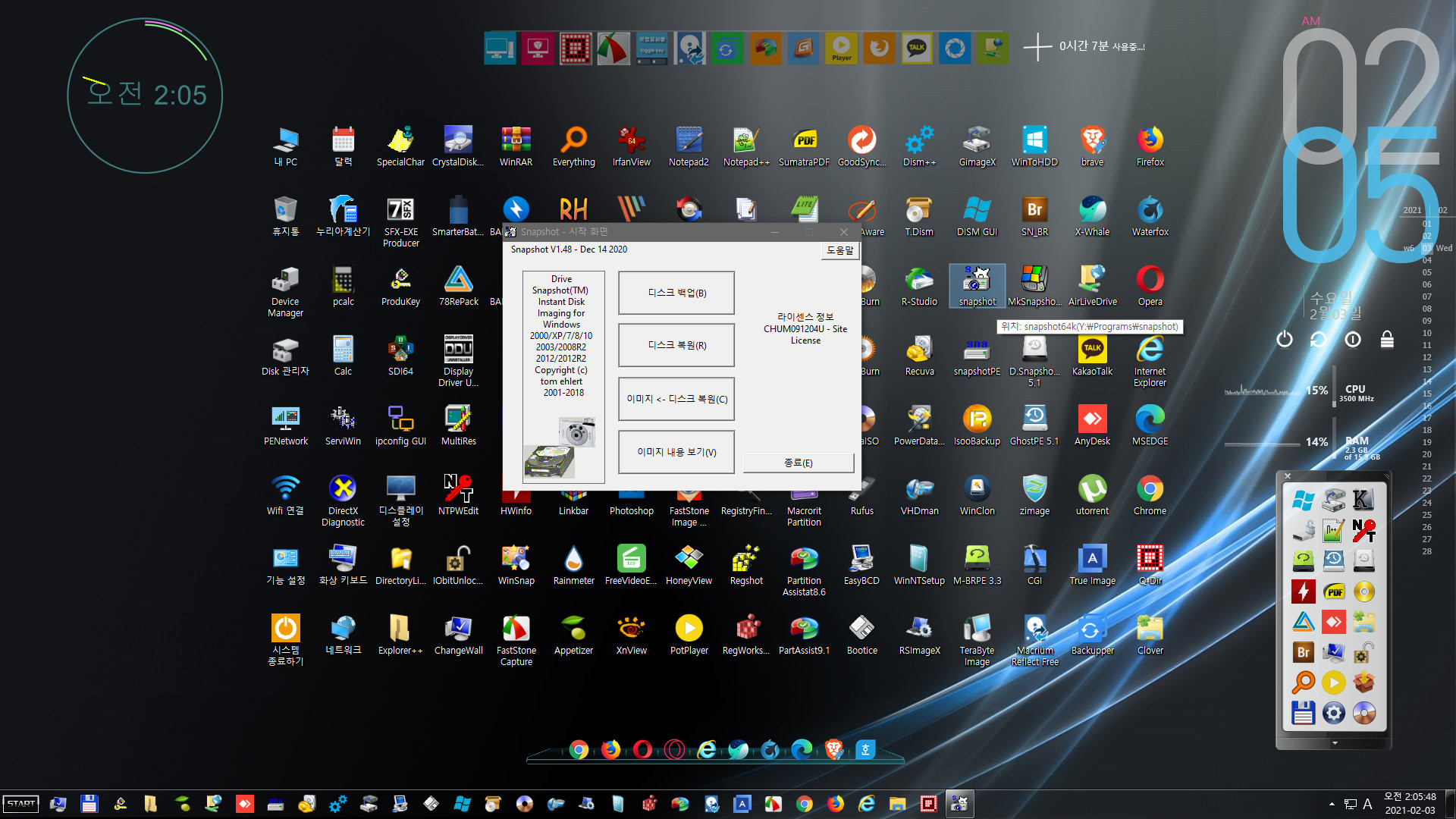Open Device Manager desktop icon

coord(286,291)
